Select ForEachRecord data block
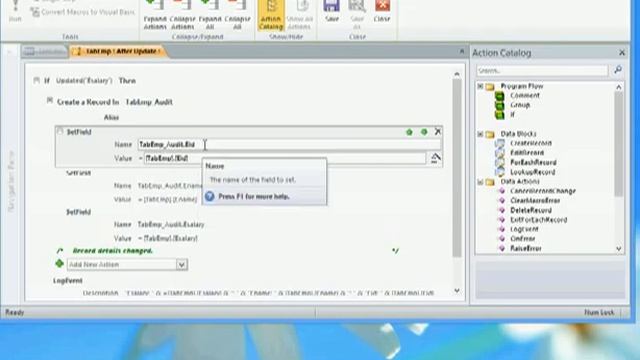 pos(533,162)
